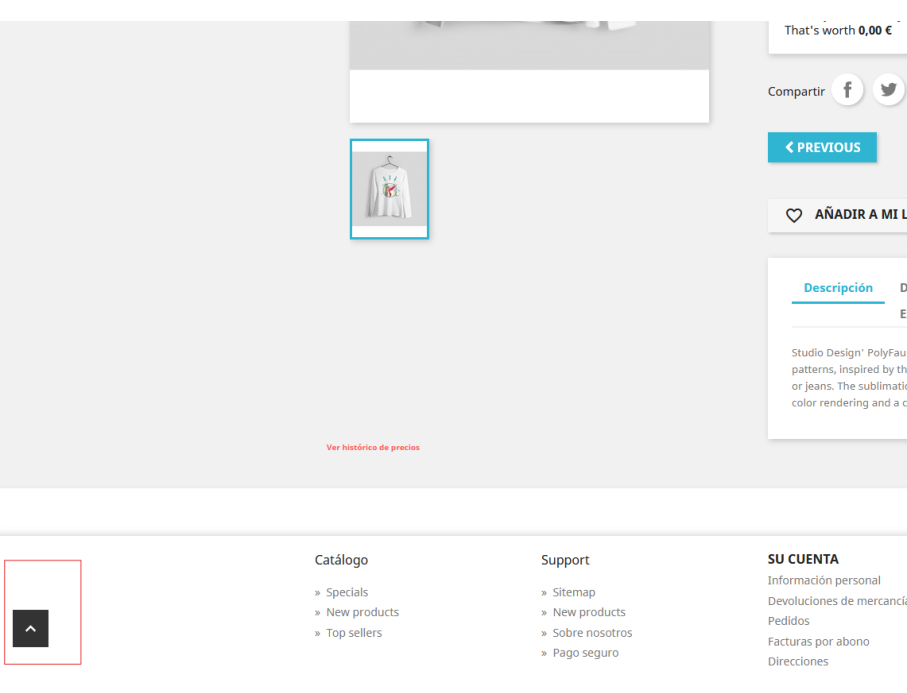
Task: Open Facturas por abono link
Action: point(818,642)
